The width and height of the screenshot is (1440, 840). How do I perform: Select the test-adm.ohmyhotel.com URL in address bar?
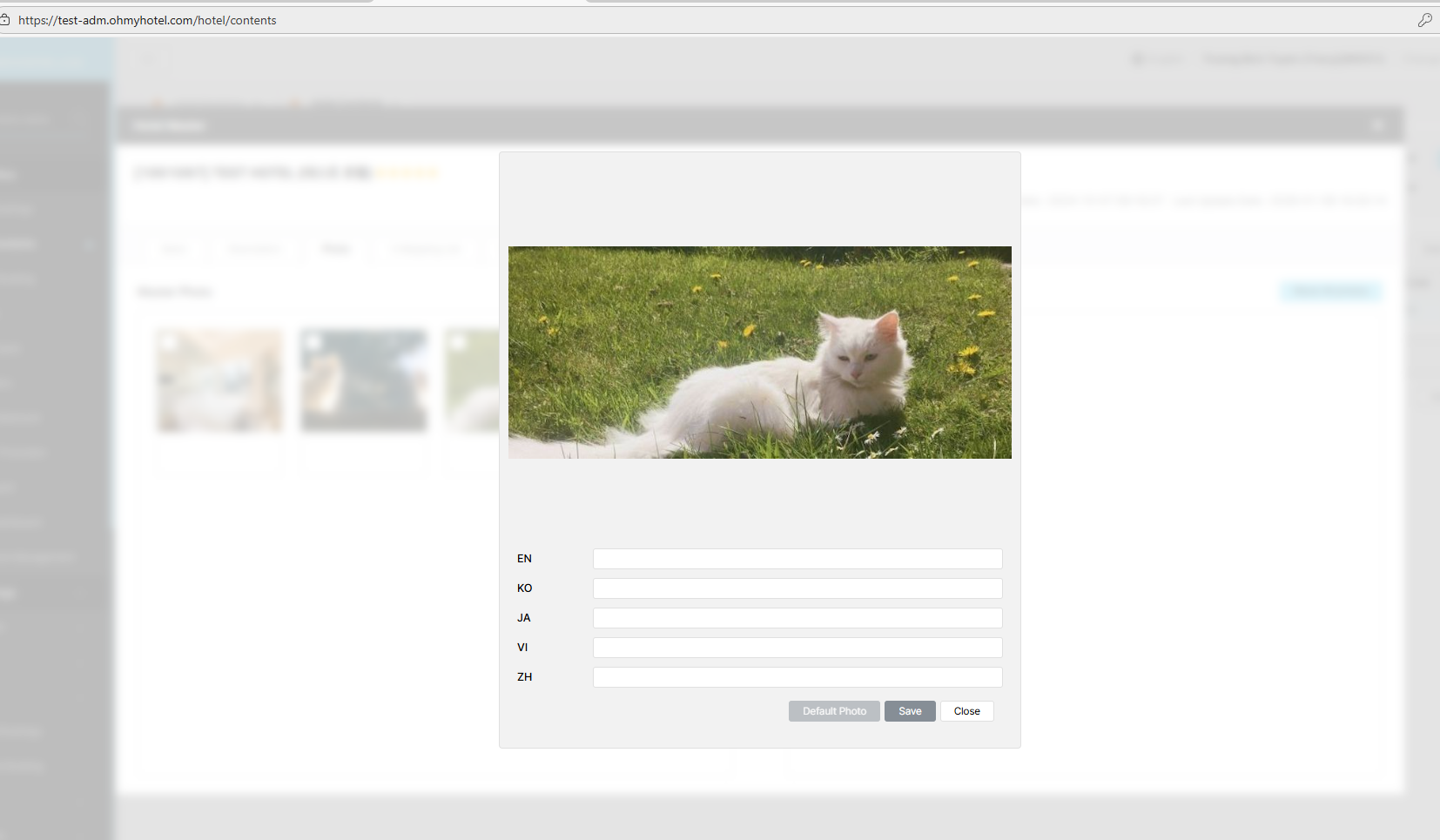point(147,20)
